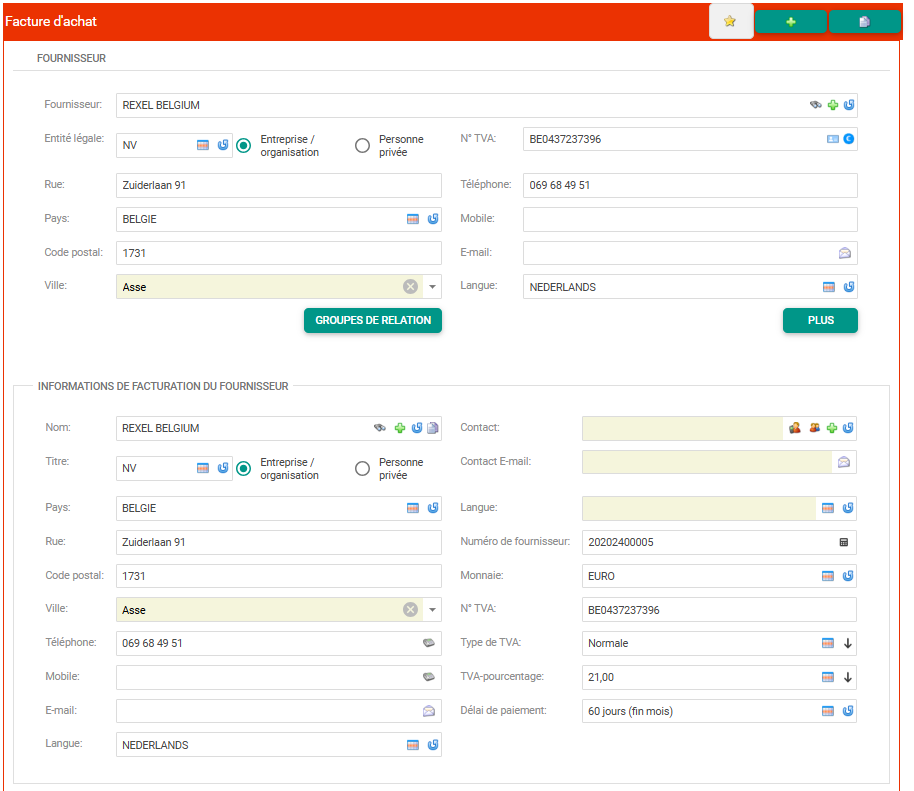Select Entreprise / organisation radio in billing section

(x=244, y=468)
